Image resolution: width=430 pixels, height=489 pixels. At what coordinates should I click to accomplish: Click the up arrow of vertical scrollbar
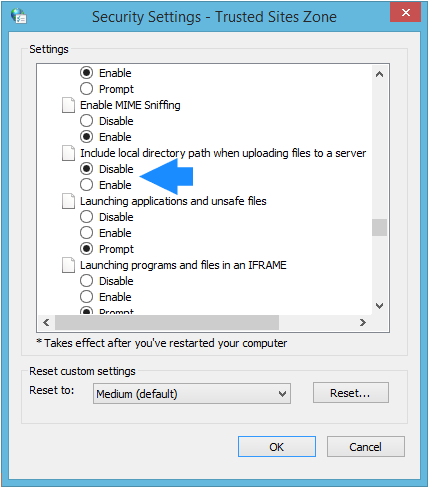379,74
